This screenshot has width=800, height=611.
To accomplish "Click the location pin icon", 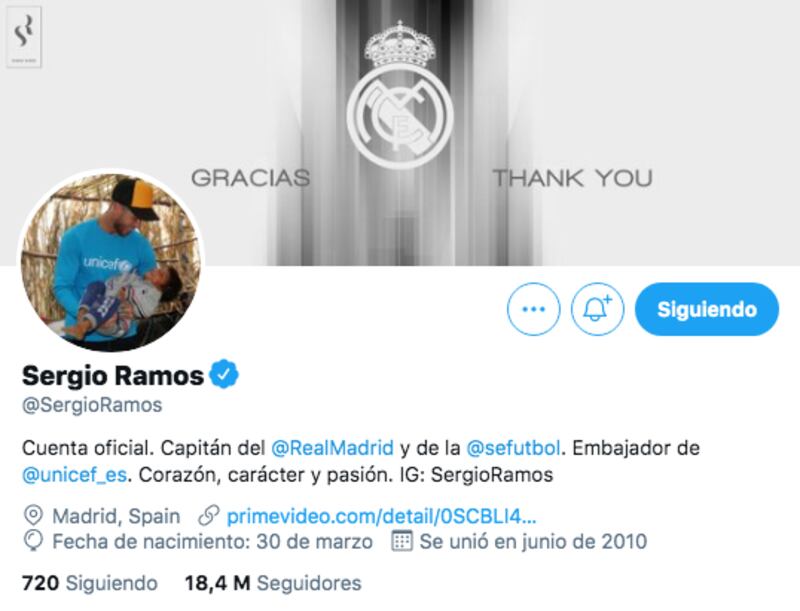I will point(33,516).
